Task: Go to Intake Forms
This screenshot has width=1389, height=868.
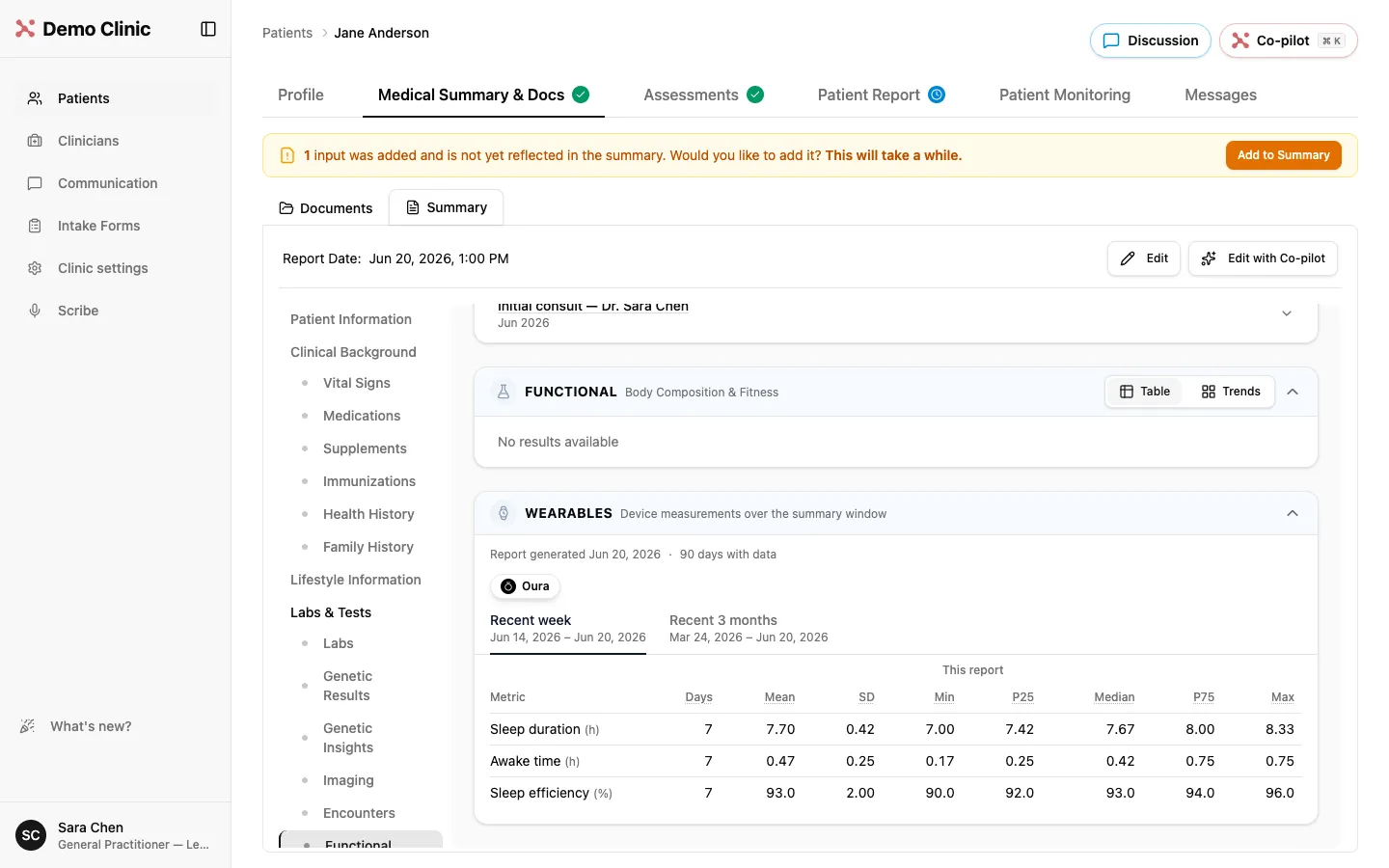Action: click(x=116, y=226)
